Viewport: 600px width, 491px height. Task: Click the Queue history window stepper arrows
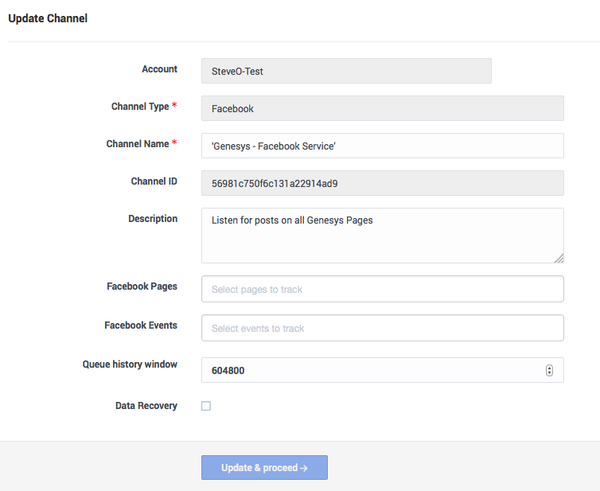549,370
